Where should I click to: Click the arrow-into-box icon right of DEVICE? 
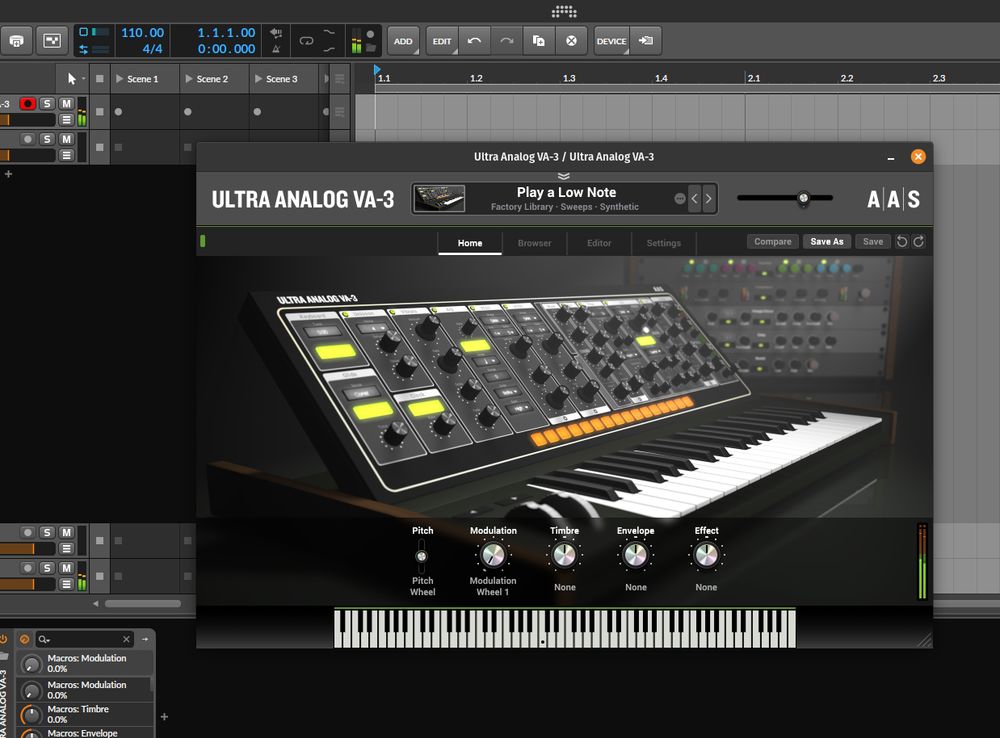point(645,41)
